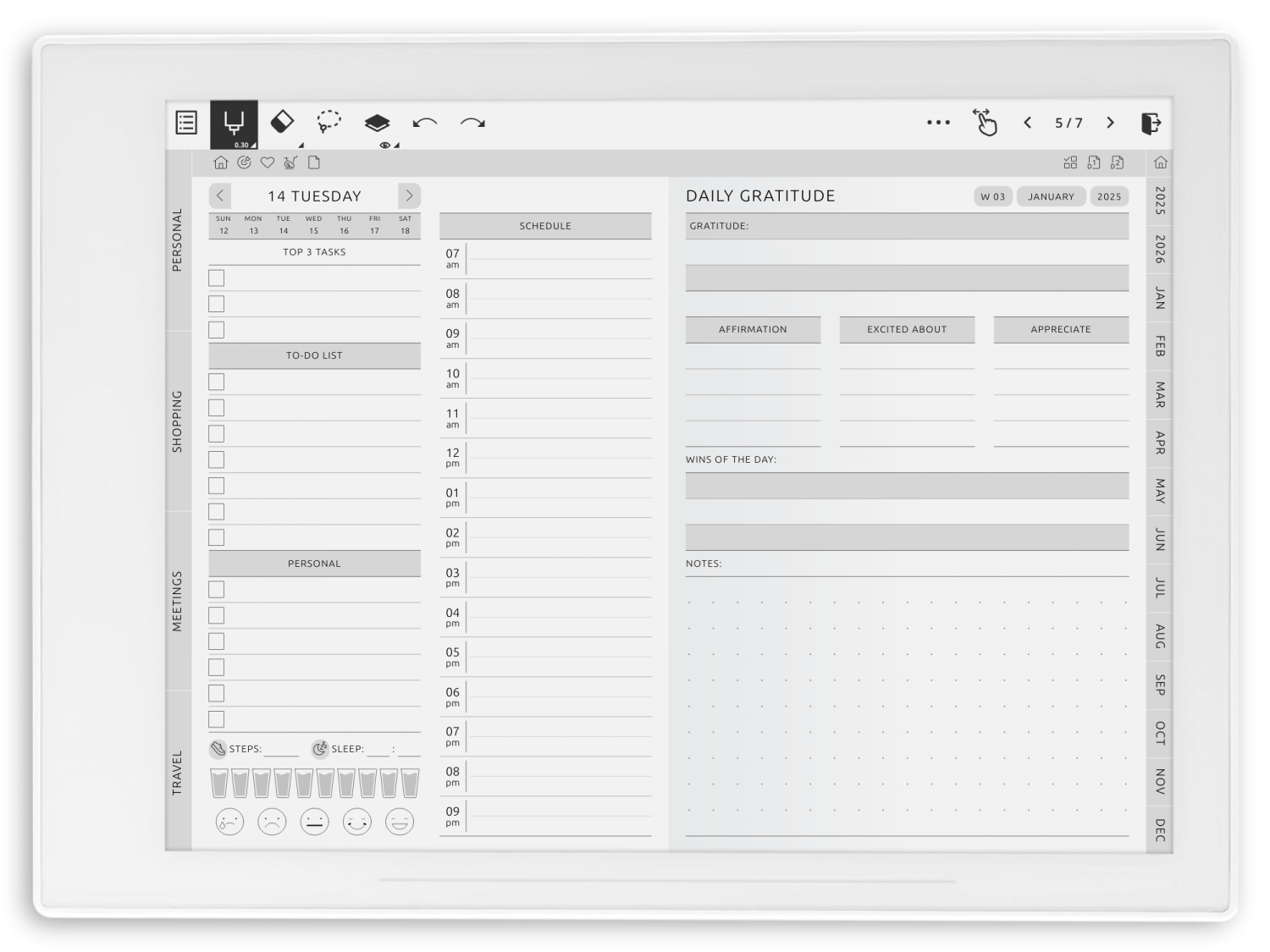Select the Eraser tool
This screenshot has width=1270, height=952.
point(282,123)
